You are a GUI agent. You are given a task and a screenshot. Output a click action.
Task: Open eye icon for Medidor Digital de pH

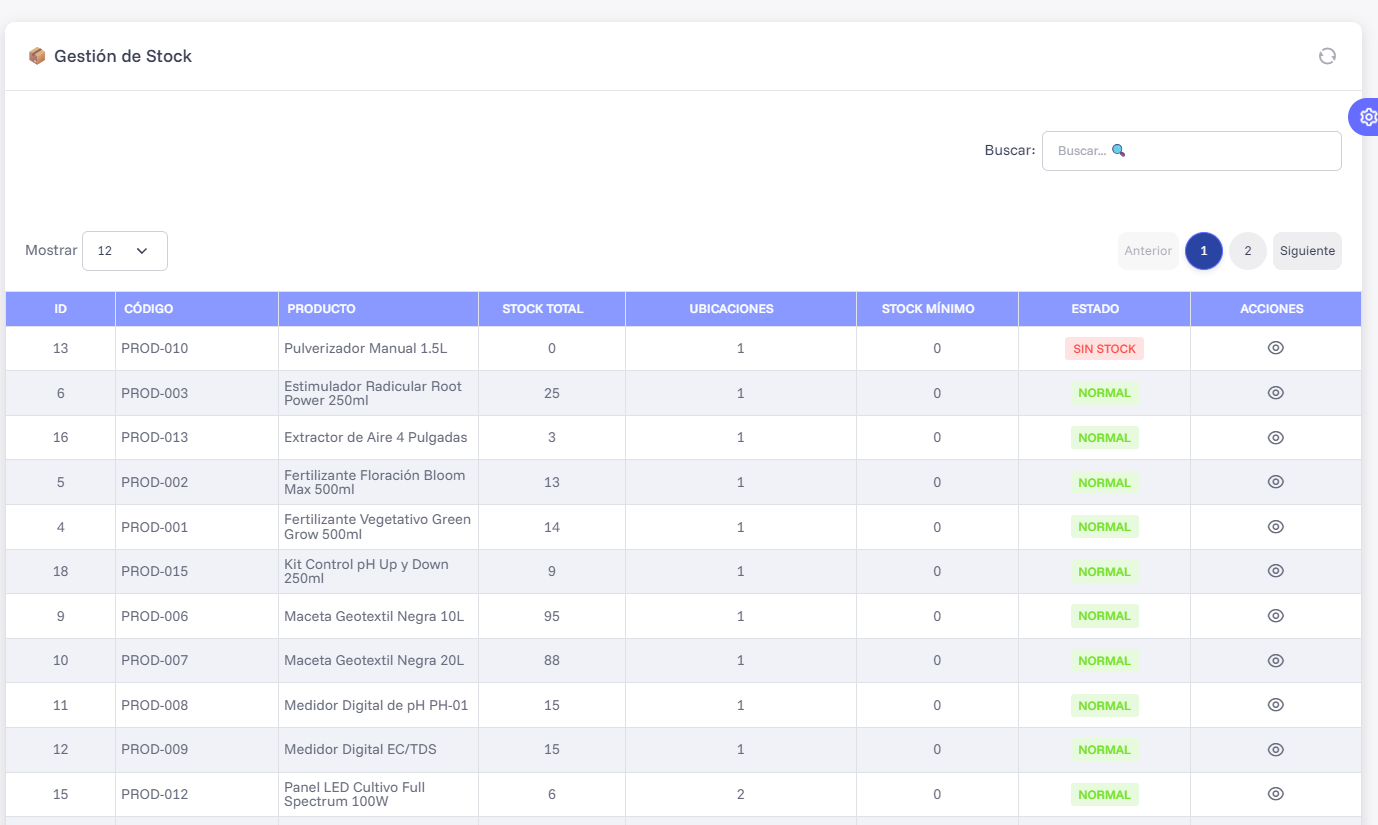click(1275, 705)
